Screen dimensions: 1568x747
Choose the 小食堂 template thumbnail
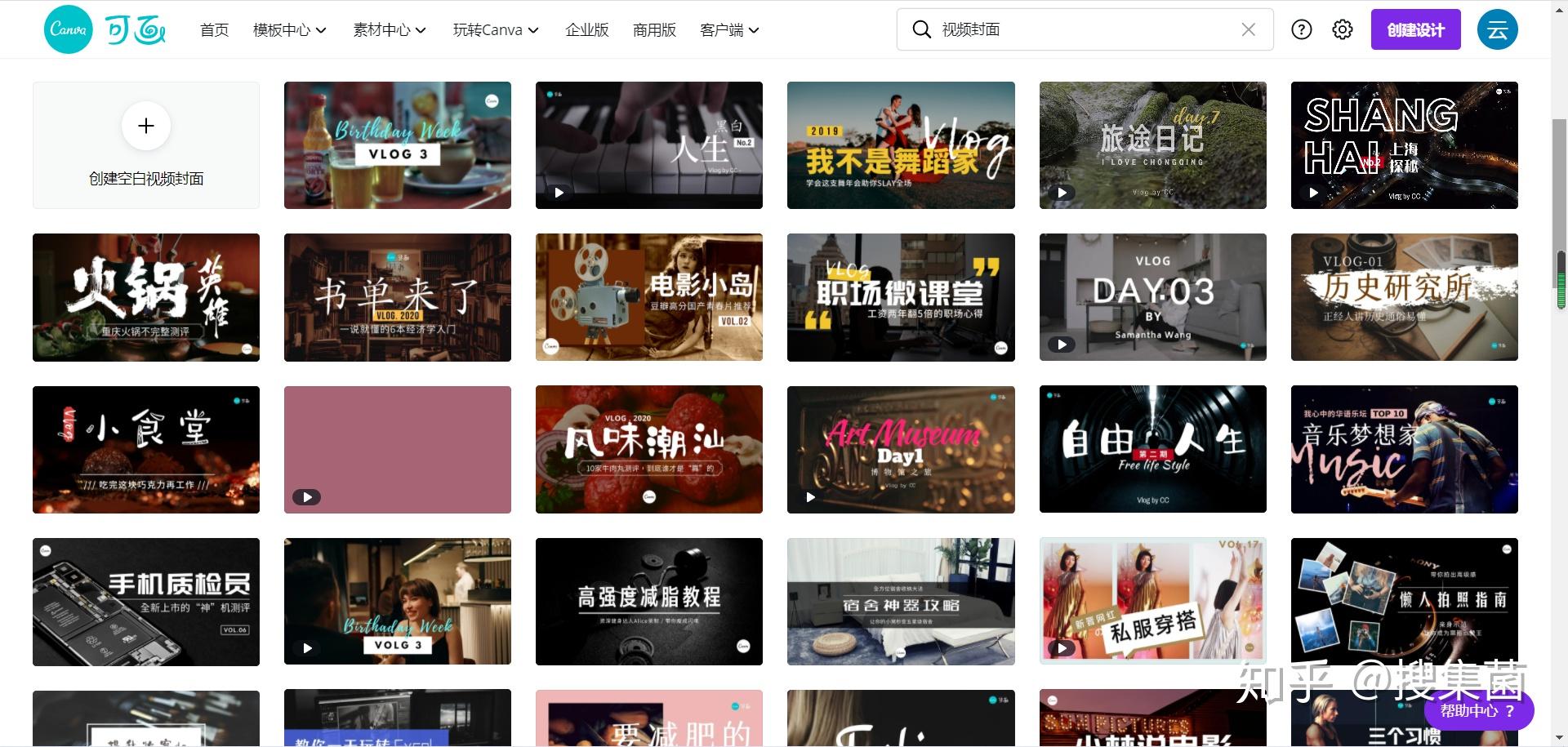pyautogui.click(x=146, y=450)
